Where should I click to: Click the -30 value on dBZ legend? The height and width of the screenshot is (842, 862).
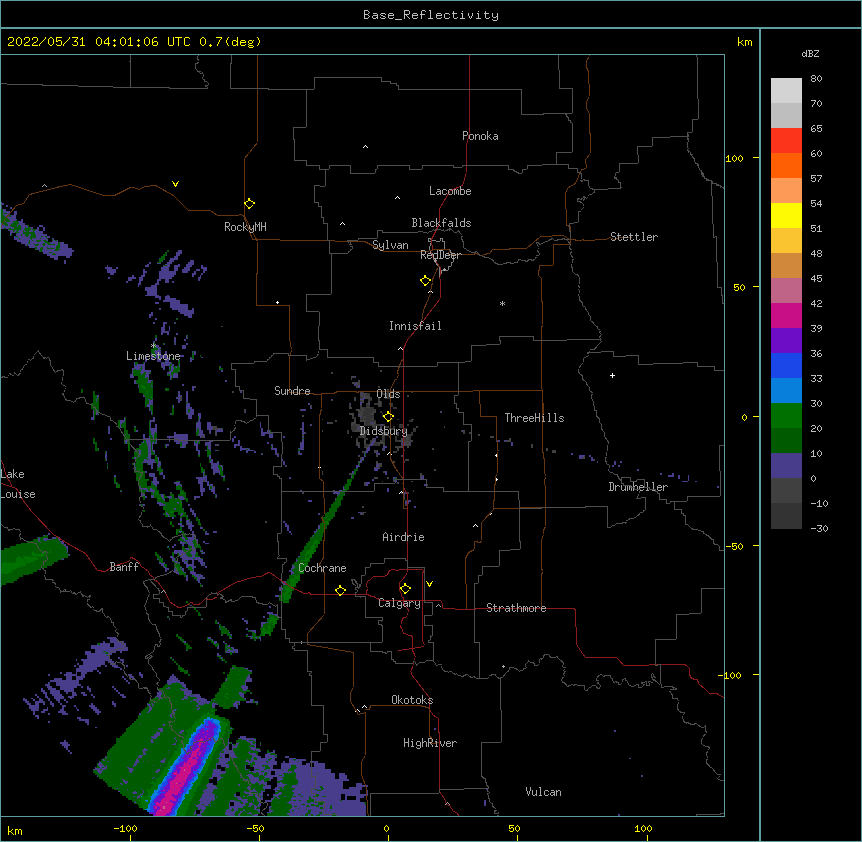pyautogui.click(x=819, y=528)
